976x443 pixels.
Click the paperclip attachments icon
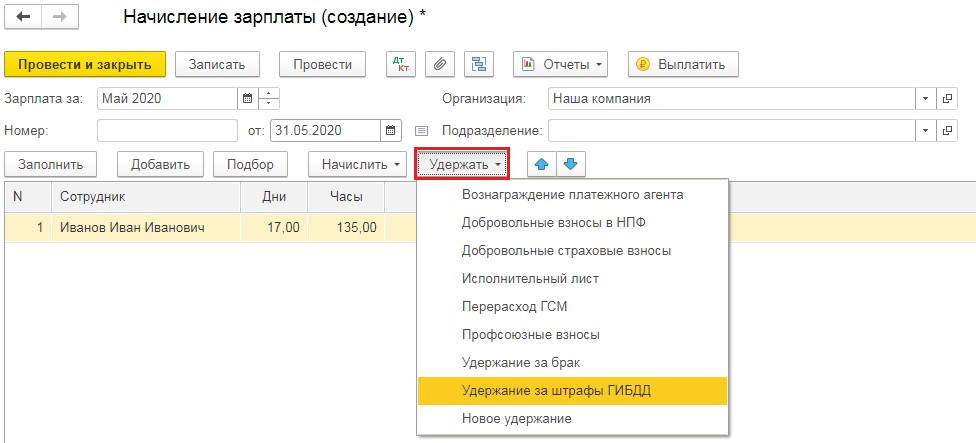point(439,64)
